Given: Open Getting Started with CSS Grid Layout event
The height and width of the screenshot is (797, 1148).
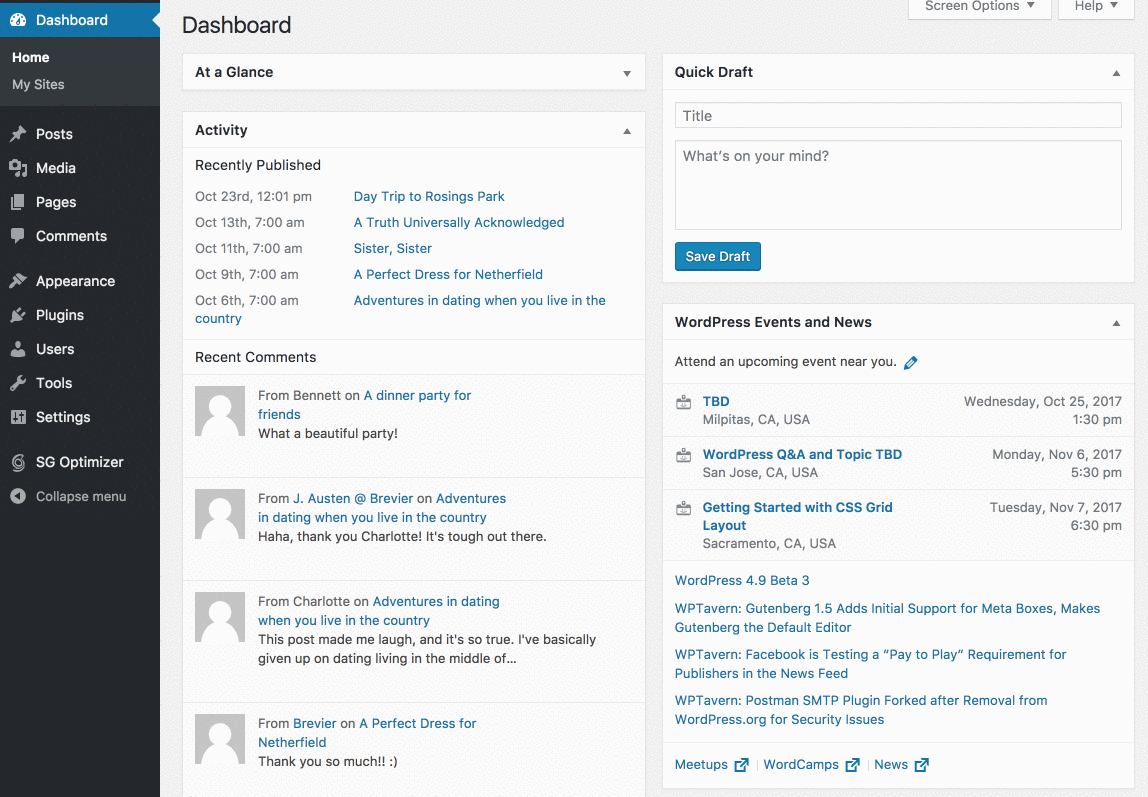Looking at the screenshot, I should [x=797, y=516].
